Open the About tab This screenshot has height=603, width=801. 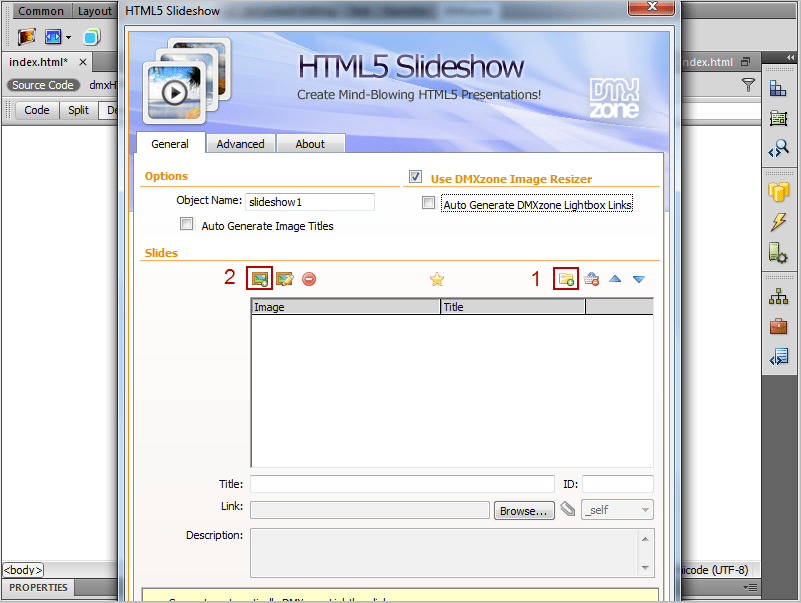tap(309, 143)
